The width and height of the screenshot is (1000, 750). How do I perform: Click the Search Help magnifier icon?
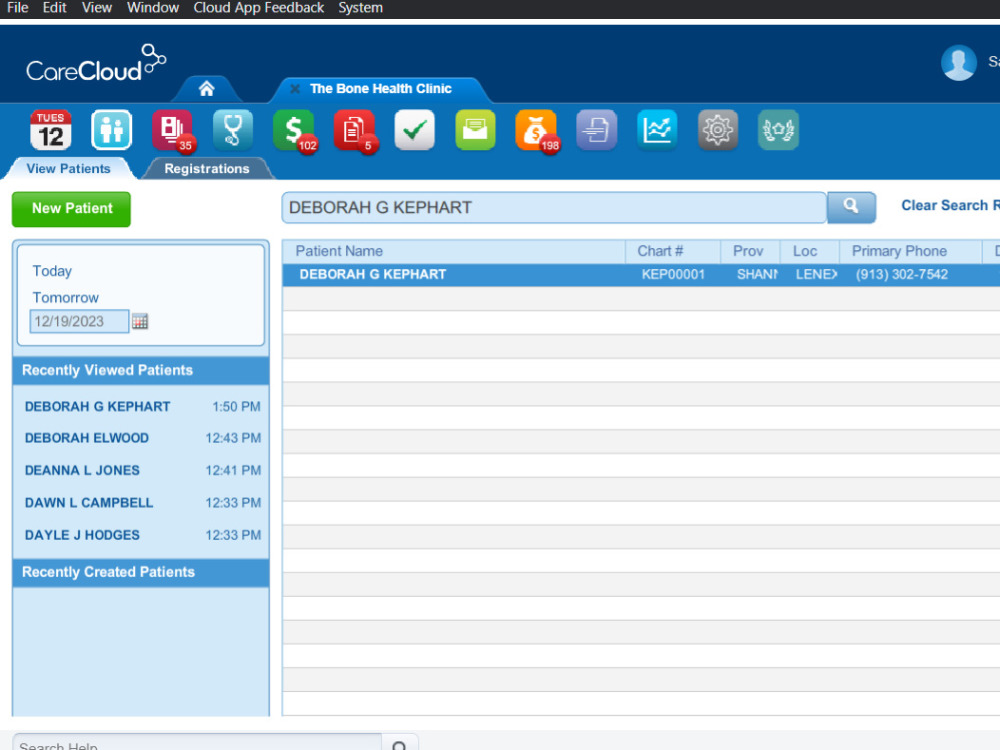click(x=399, y=746)
